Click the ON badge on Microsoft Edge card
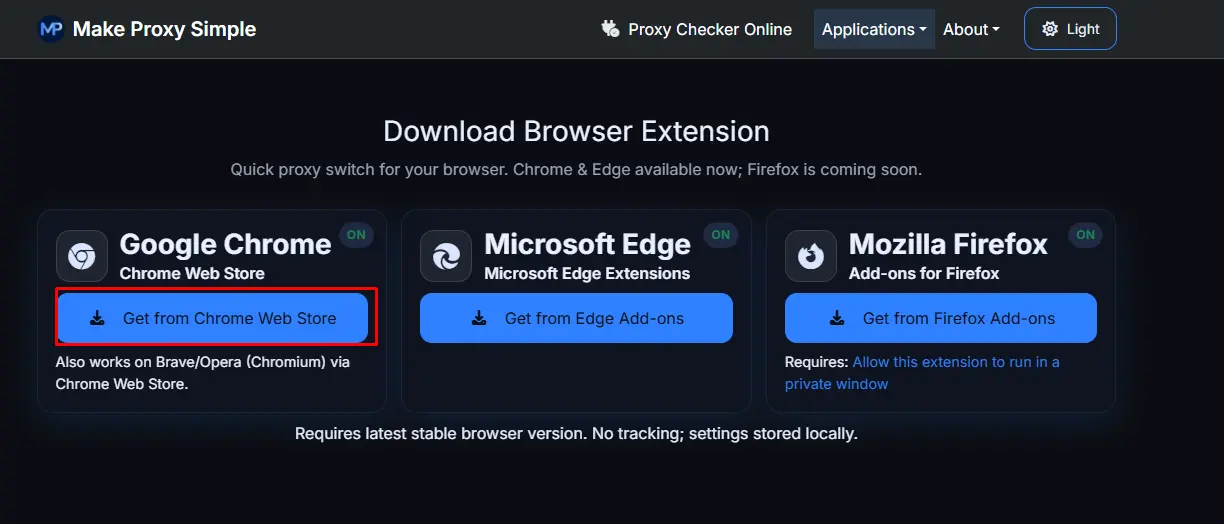 click(720, 235)
